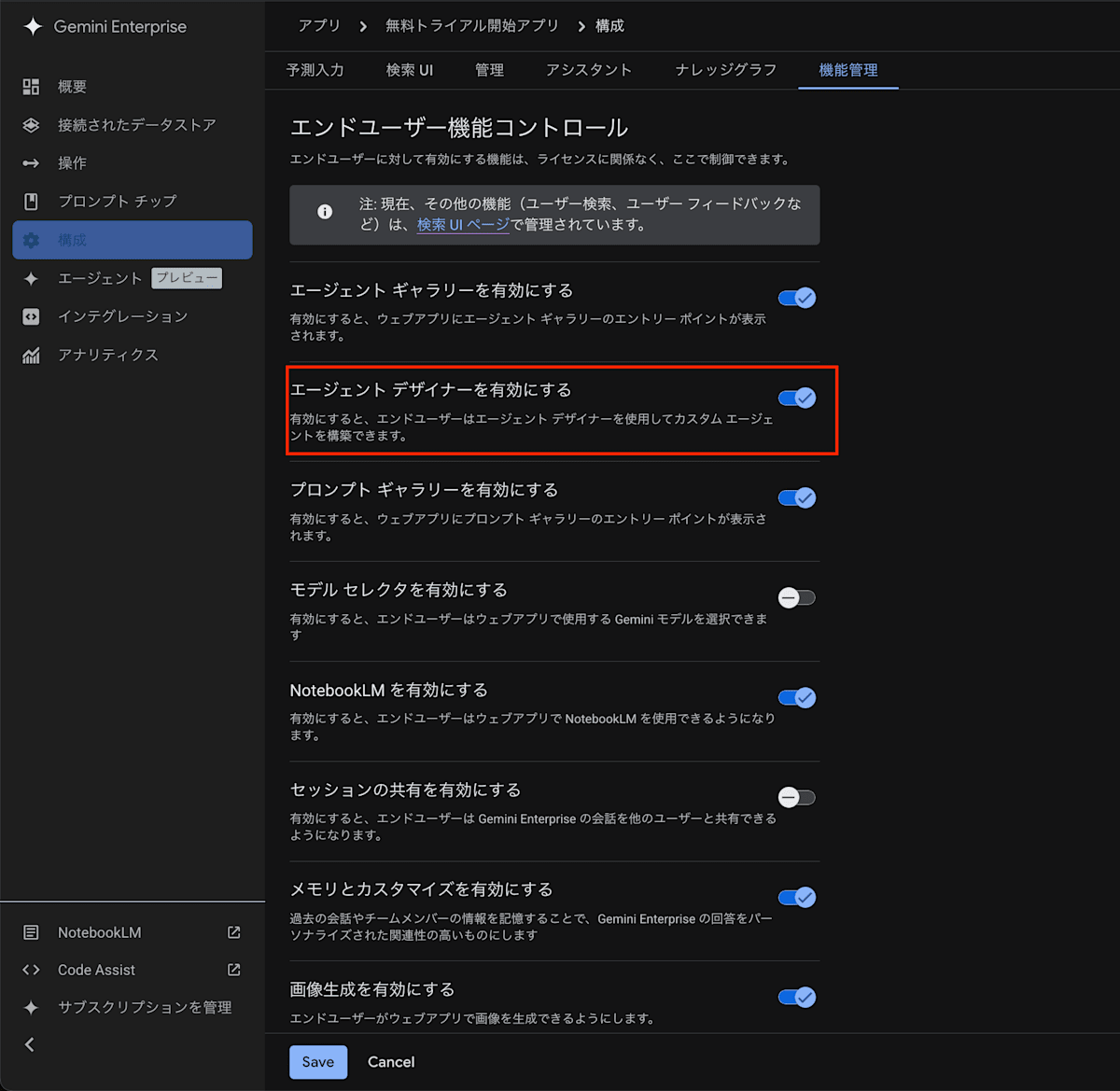Viewport: 1120px width, 1091px height.
Task: Click the external link icon beside NotebookLM
Action: (x=234, y=932)
